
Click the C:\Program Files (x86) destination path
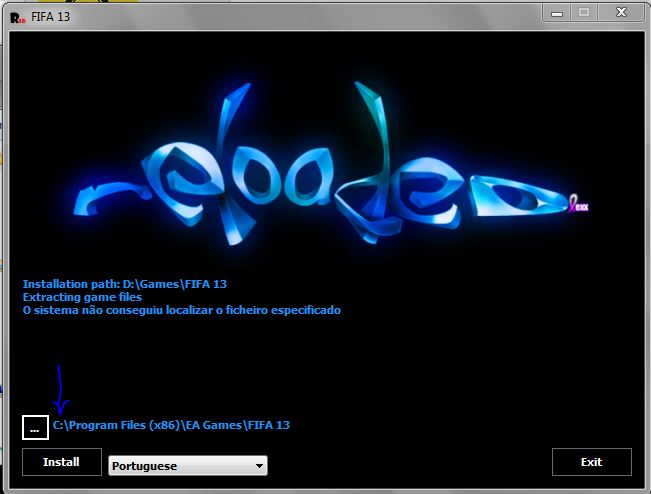171,425
